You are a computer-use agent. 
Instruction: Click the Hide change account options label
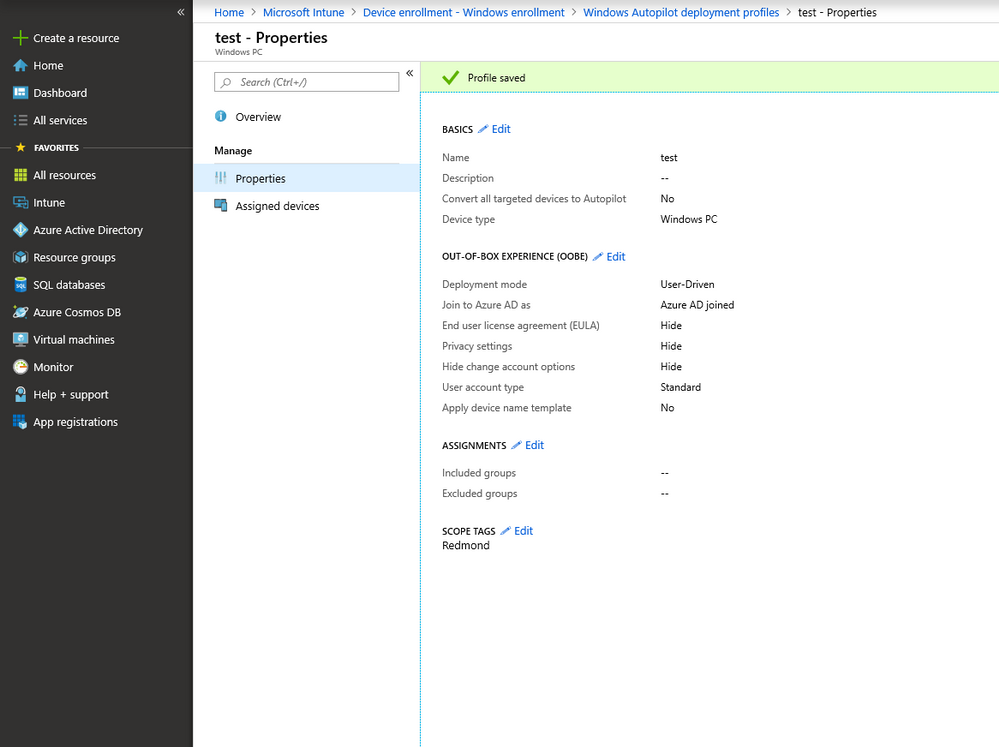point(508,366)
